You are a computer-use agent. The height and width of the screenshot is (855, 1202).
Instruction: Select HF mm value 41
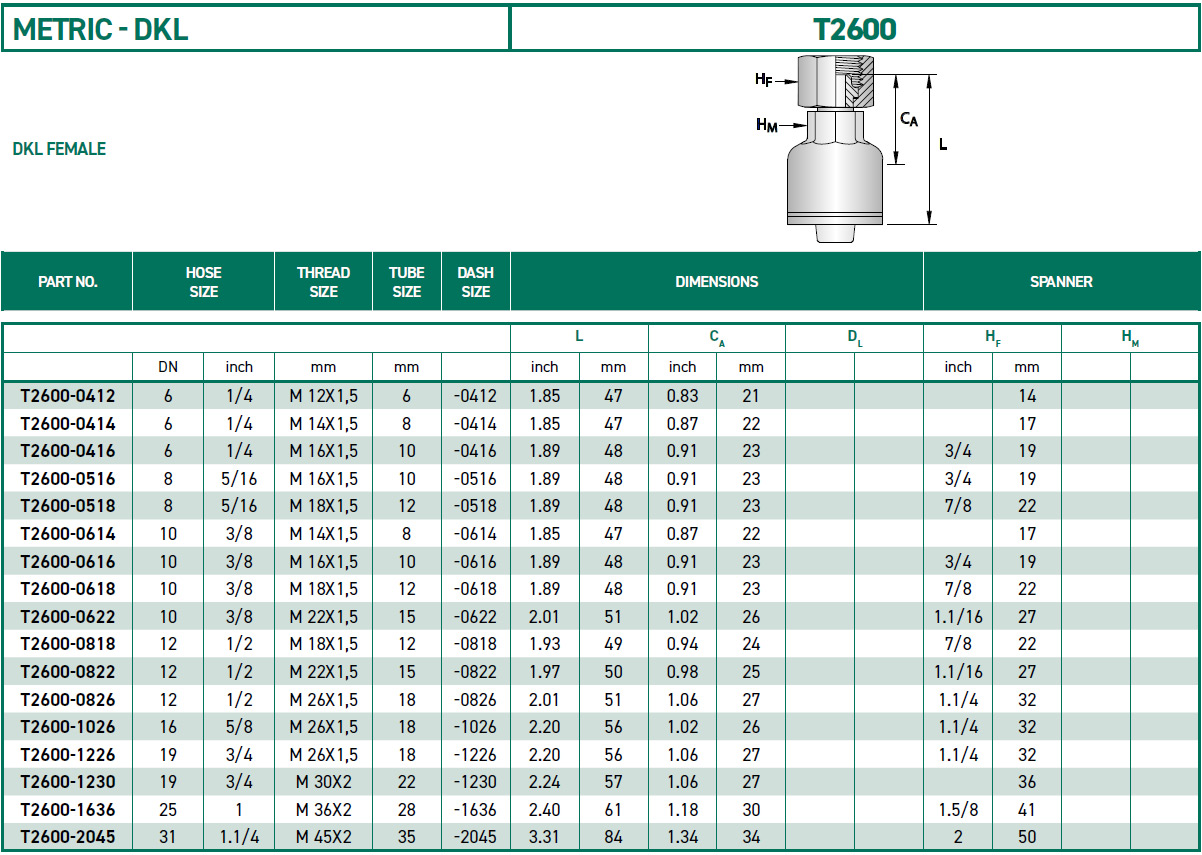1027,810
